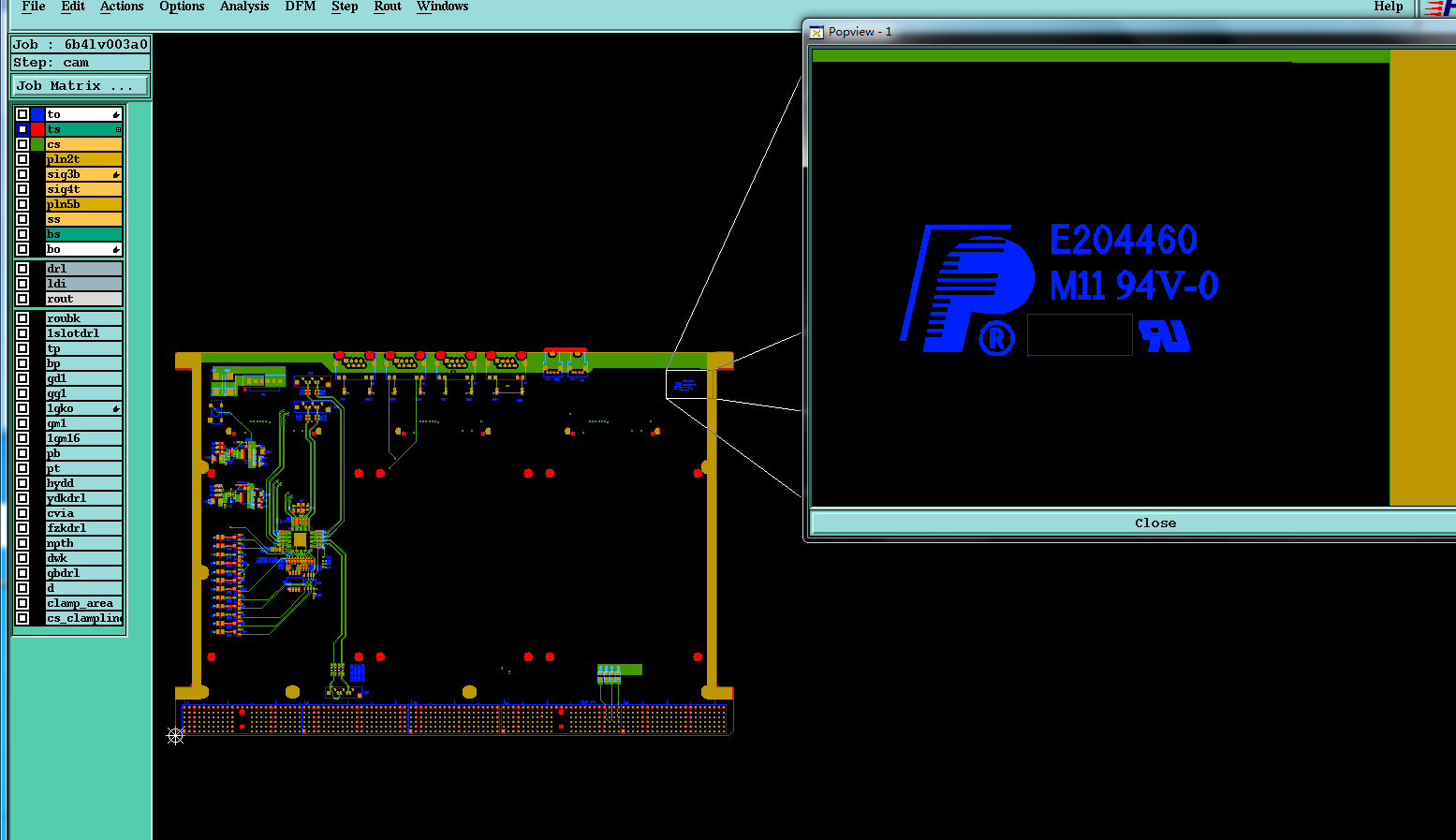Enable the pln2t layer checkbox
The image size is (1456, 840).
(22, 159)
